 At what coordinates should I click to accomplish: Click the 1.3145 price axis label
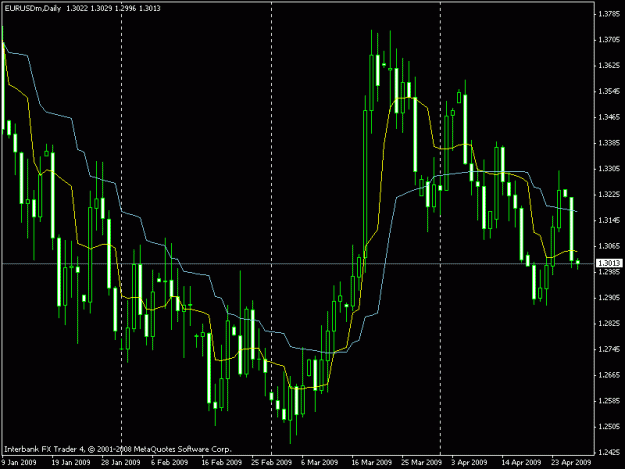(x=609, y=220)
